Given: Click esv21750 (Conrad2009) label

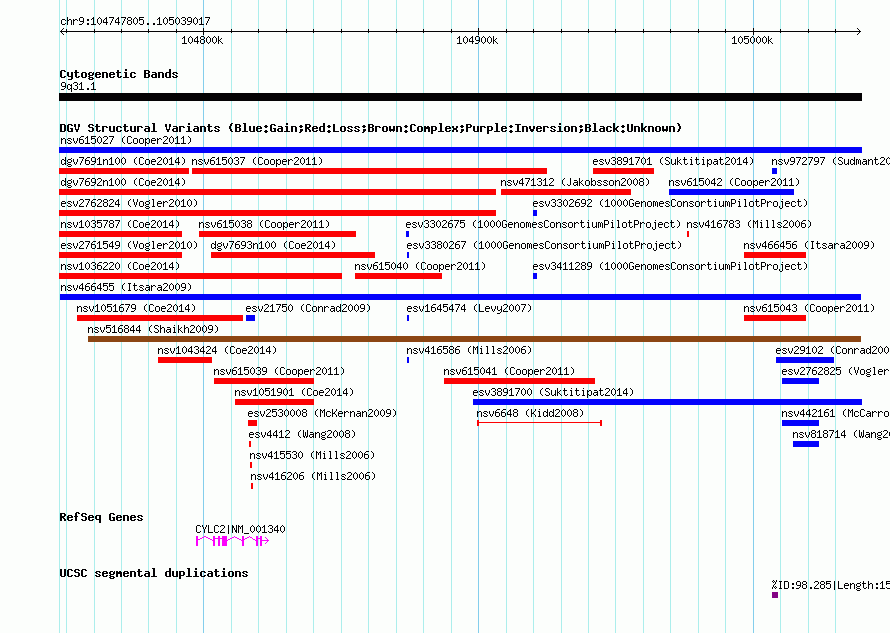Looking at the screenshot, I should pyautogui.click(x=308, y=308).
